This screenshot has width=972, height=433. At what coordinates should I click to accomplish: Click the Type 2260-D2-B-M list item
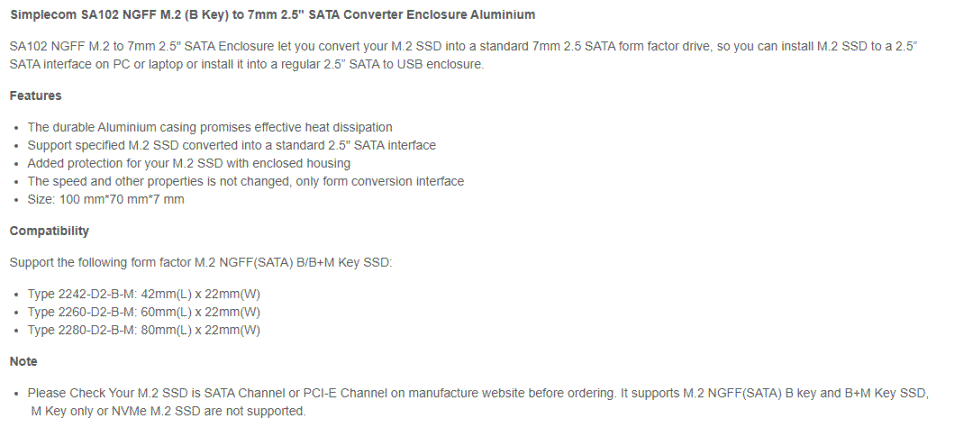click(x=144, y=312)
